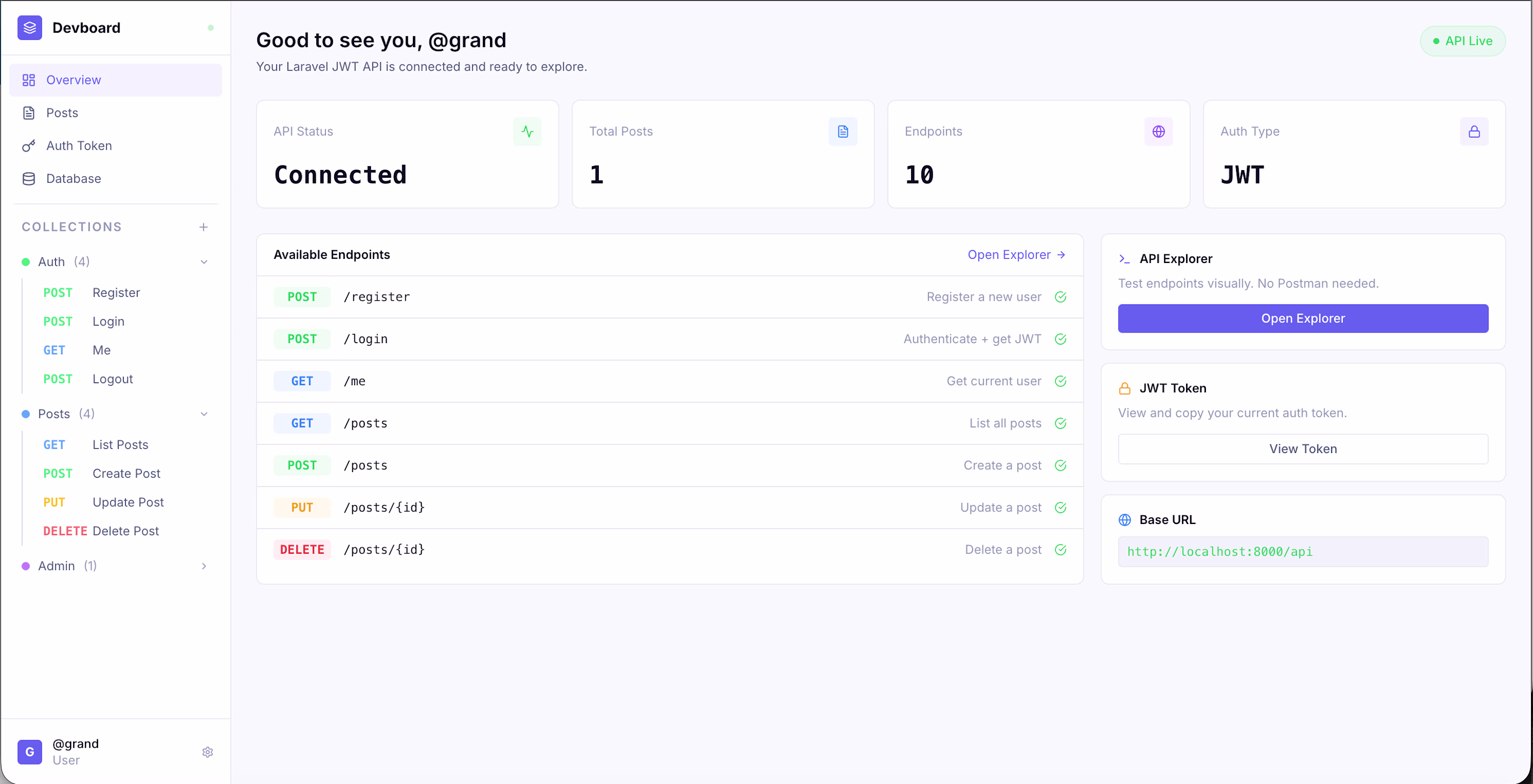1533x784 pixels.
Task: Click check circle on Delete a post row
Action: 1060,550
